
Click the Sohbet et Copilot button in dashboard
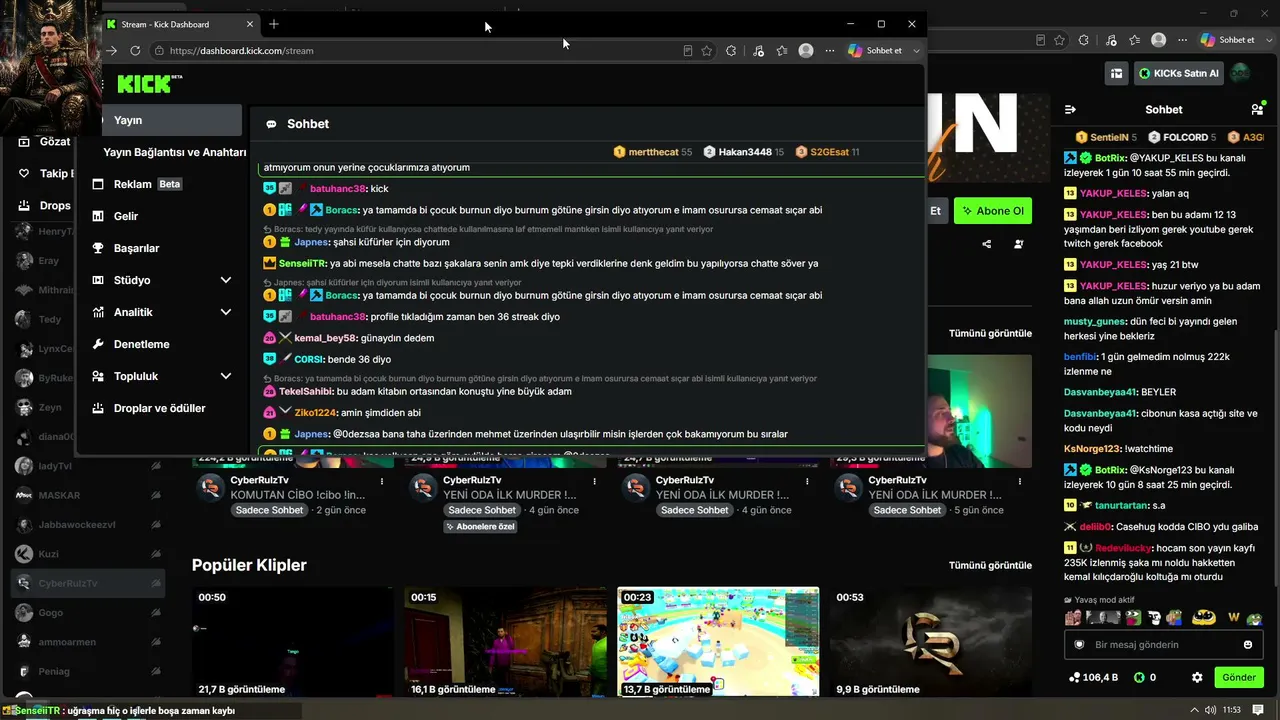[x=876, y=51]
